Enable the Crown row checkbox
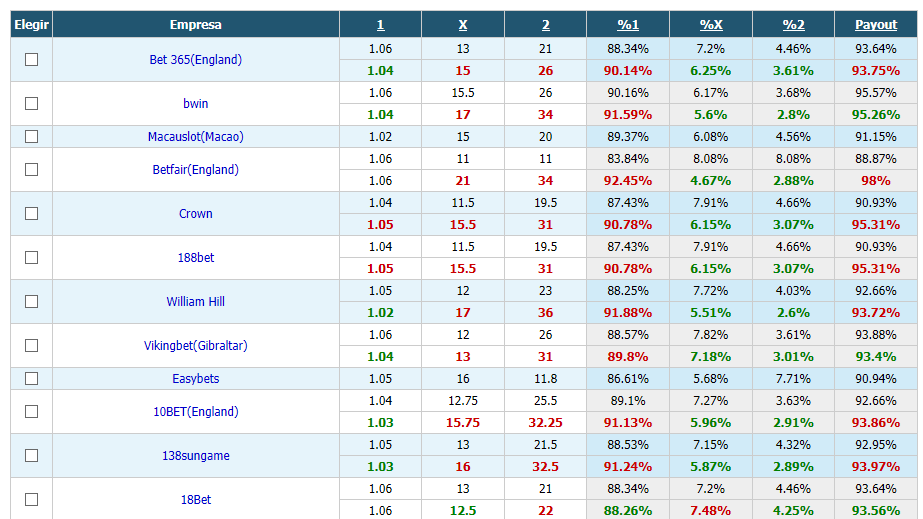Viewport: 923px width, 519px height. coord(32,214)
